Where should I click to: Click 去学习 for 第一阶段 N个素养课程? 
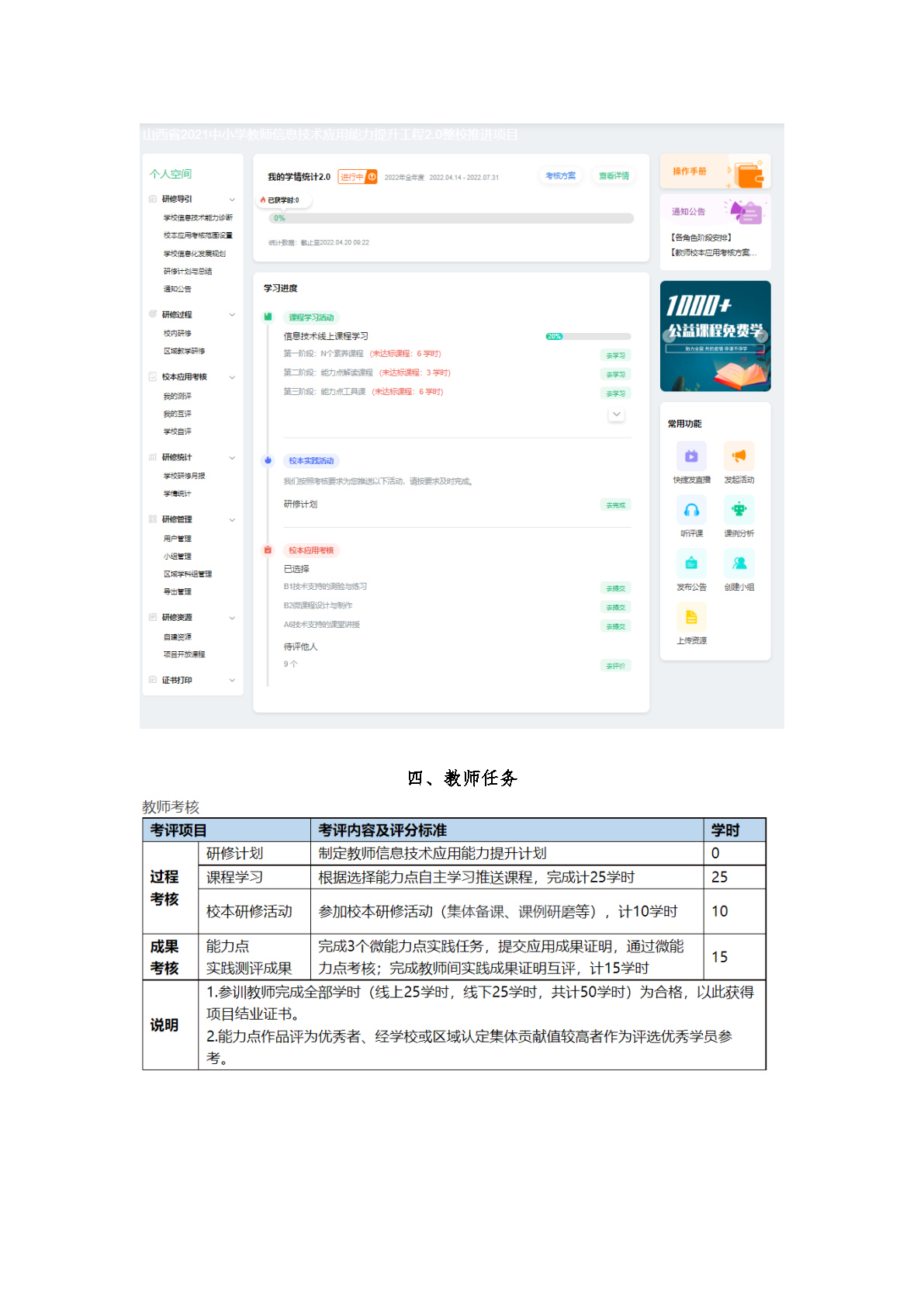point(616,355)
